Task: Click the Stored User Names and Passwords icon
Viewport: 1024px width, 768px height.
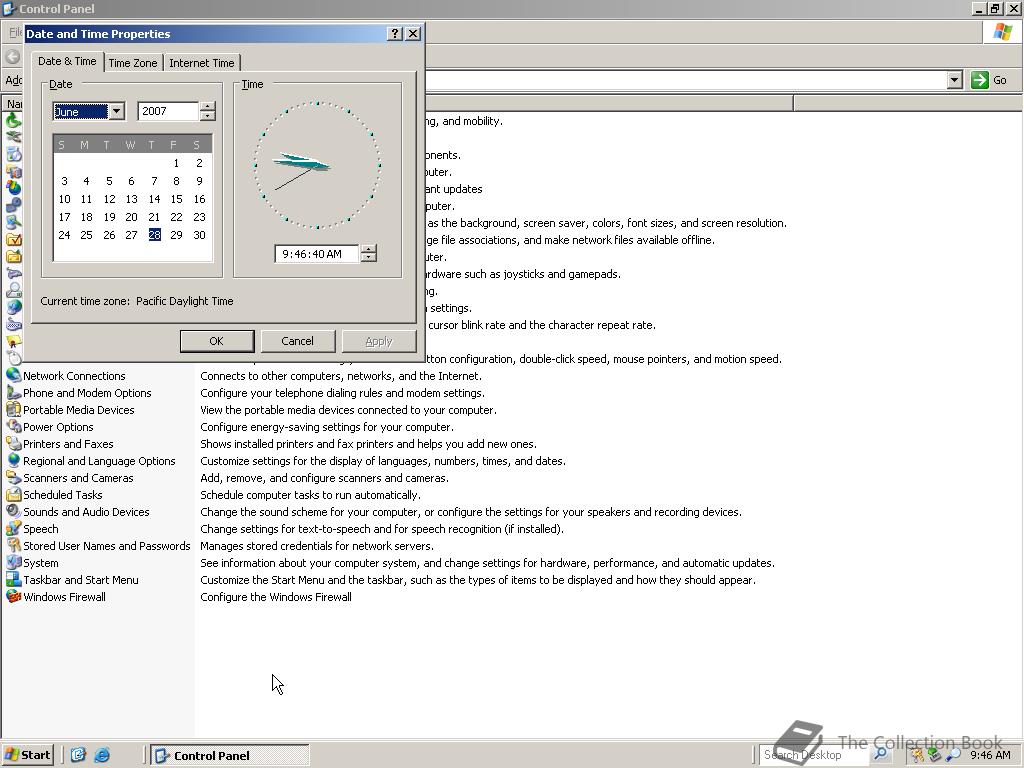Action: [13, 545]
